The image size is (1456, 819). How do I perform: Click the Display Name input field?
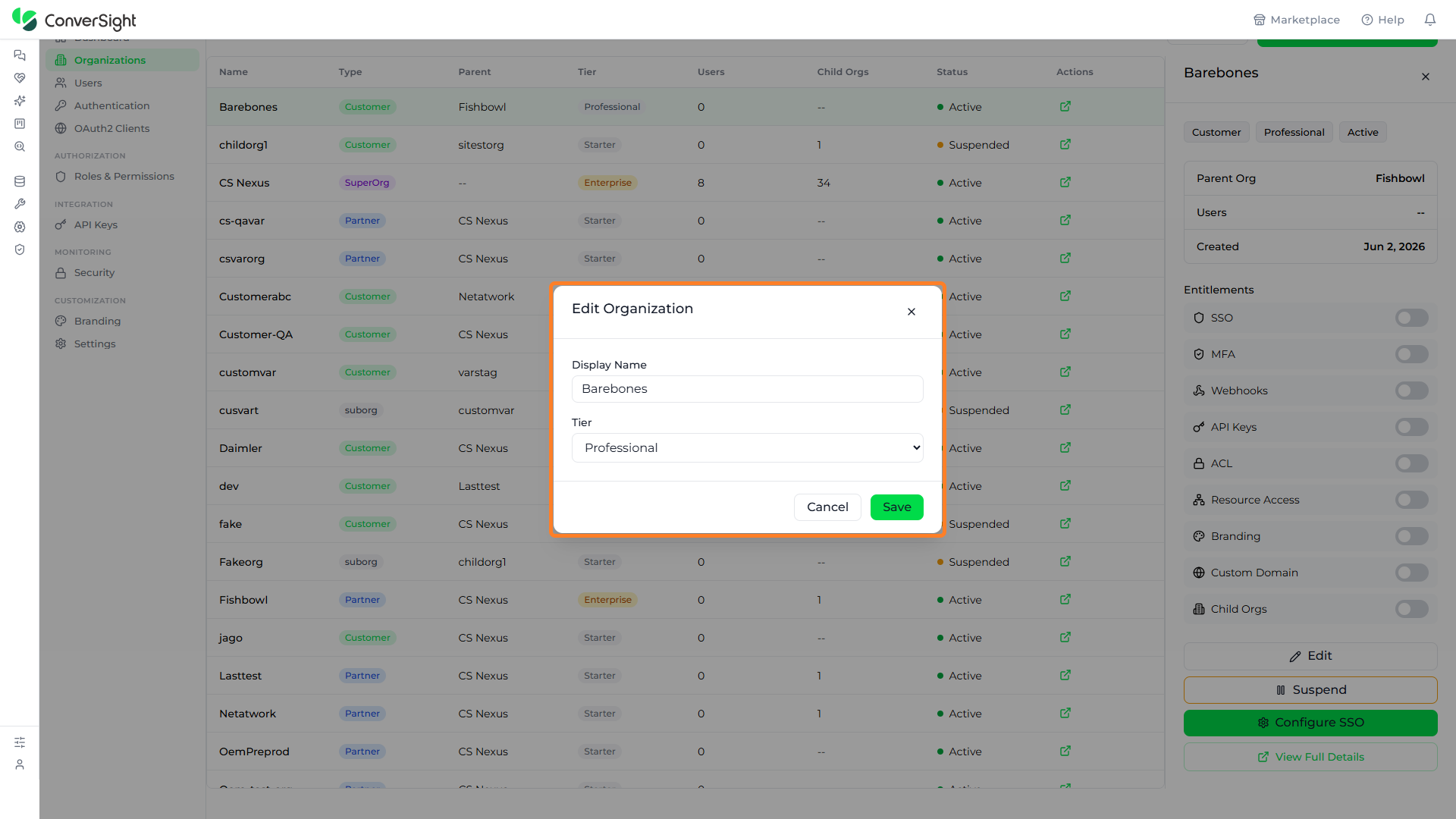click(x=747, y=389)
